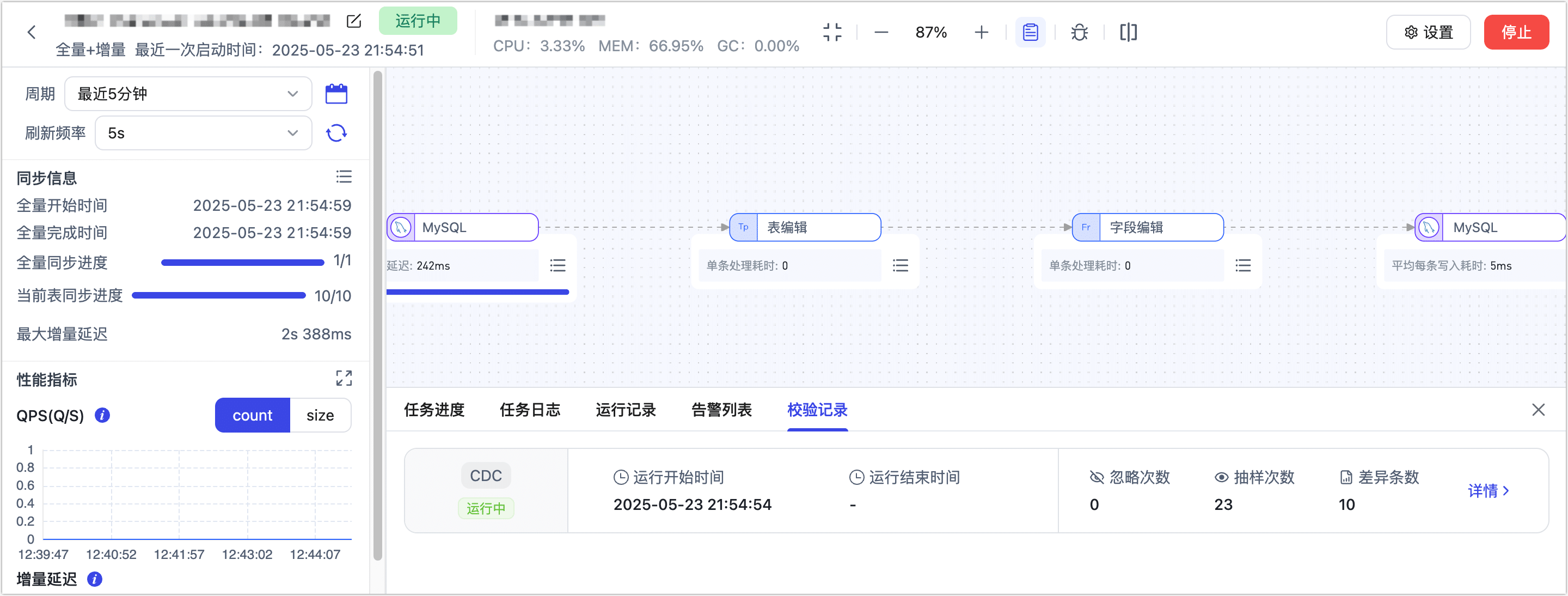The width and height of the screenshot is (1568, 596).
Task: Expand 性能指标 to fullscreen
Action: point(344,378)
